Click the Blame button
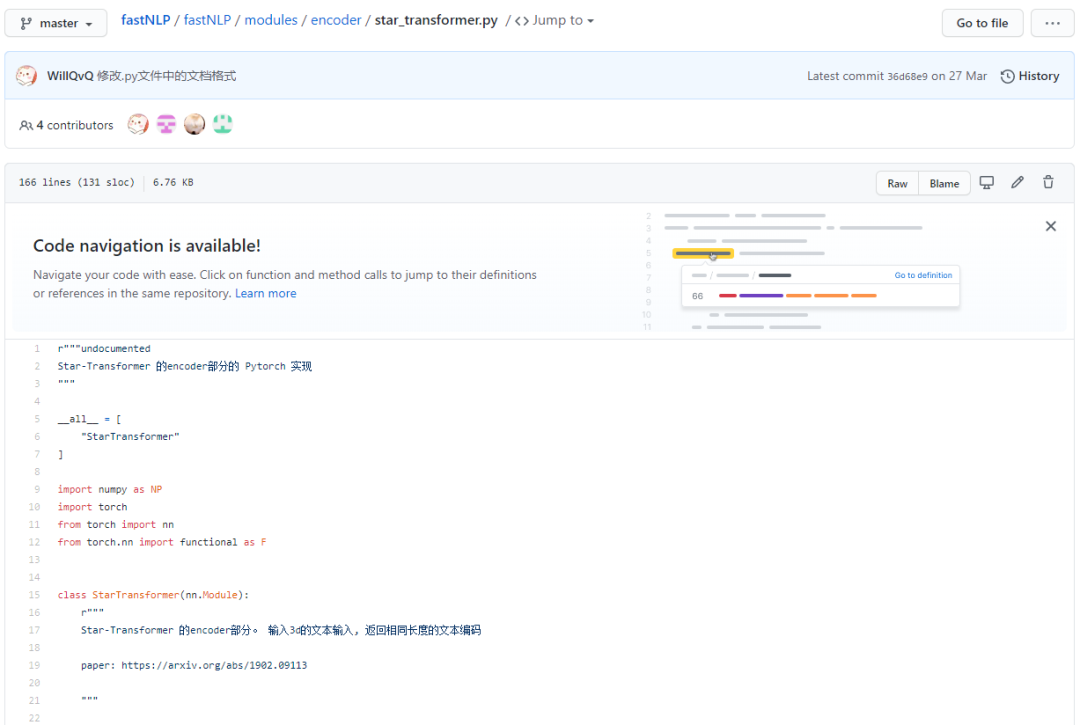This screenshot has width=1080, height=725. (x=944, y=183)
